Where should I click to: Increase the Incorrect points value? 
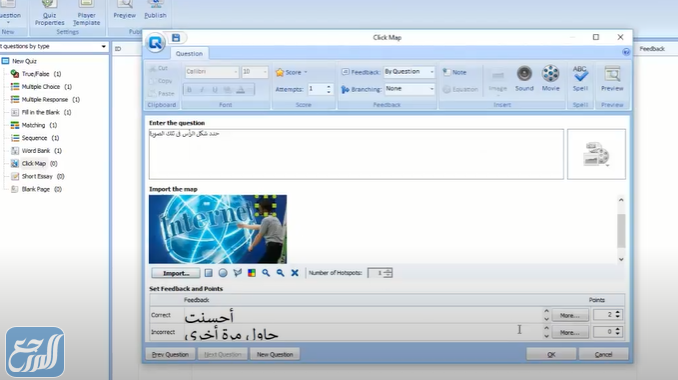coord(617,329)
